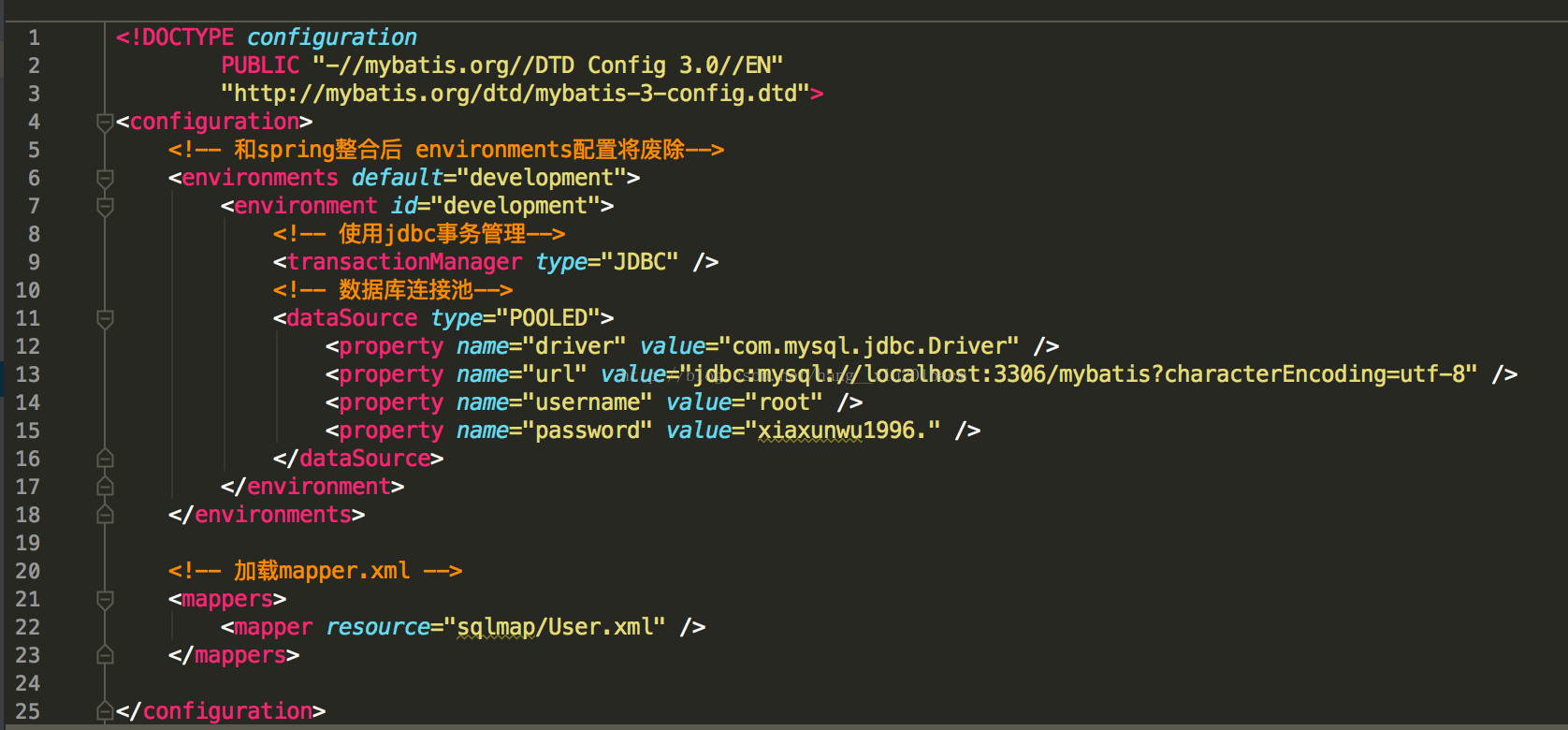Click the sqlmap/User.xml resource path

[555, 627]
